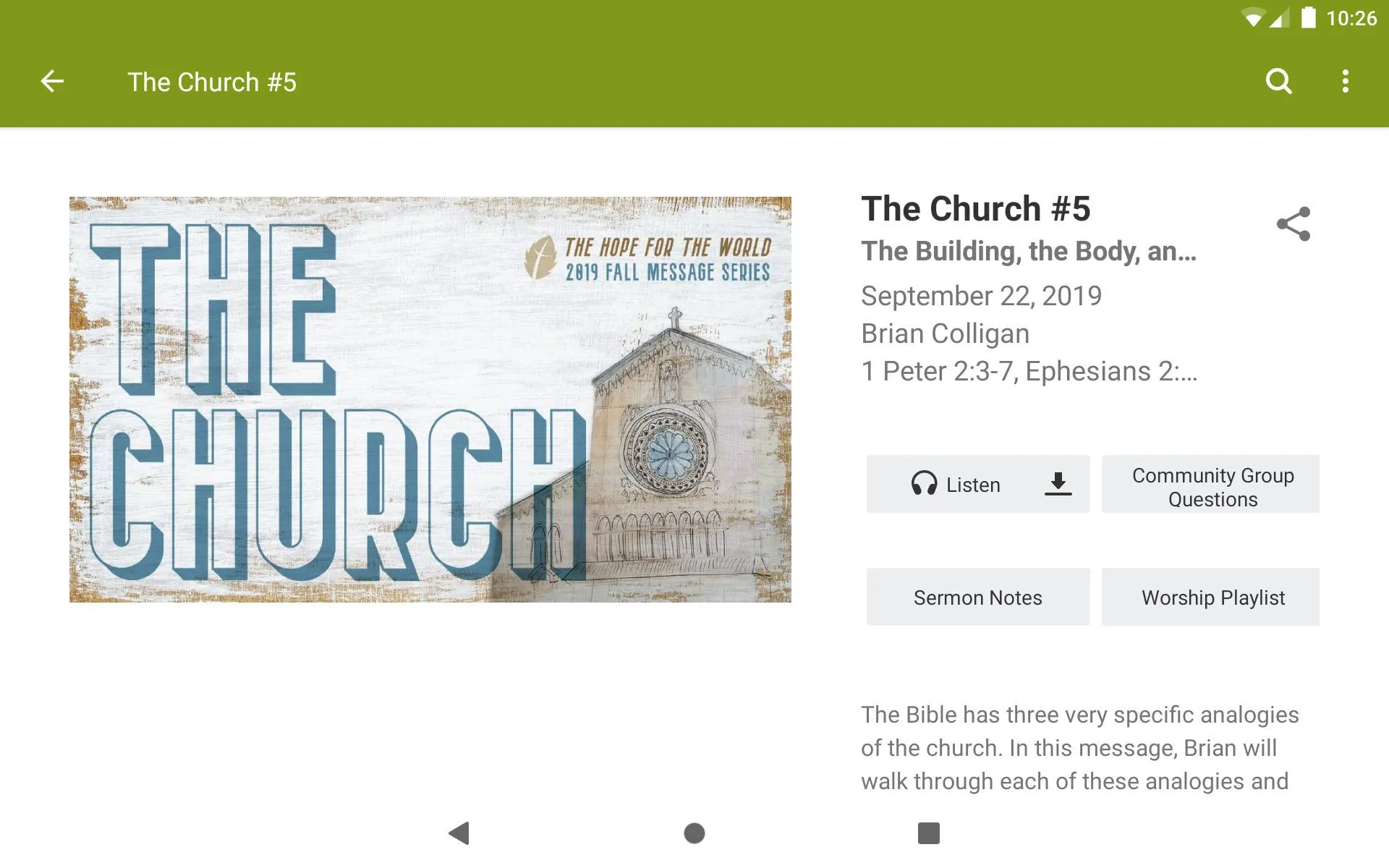The image size is (1389, 868).
Task: Tap the overflow menu three-dots icon
Action: 1347,82
